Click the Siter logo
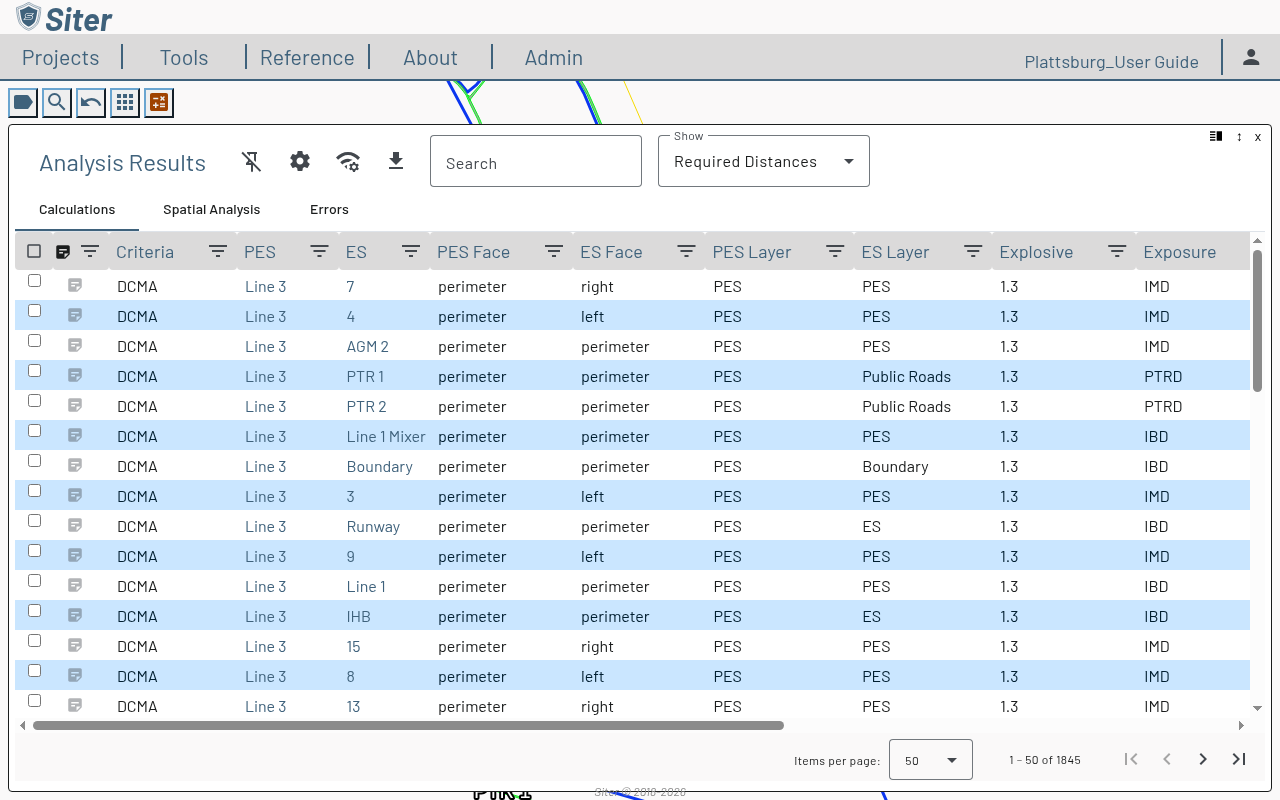Image resolution: width=1280 pixels, height=800 pixels. pyautogui.click(x=64, y=17)
